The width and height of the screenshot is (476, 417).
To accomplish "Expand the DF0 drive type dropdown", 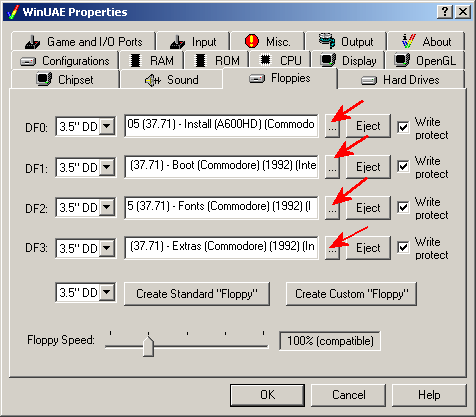I will point(107,126).
